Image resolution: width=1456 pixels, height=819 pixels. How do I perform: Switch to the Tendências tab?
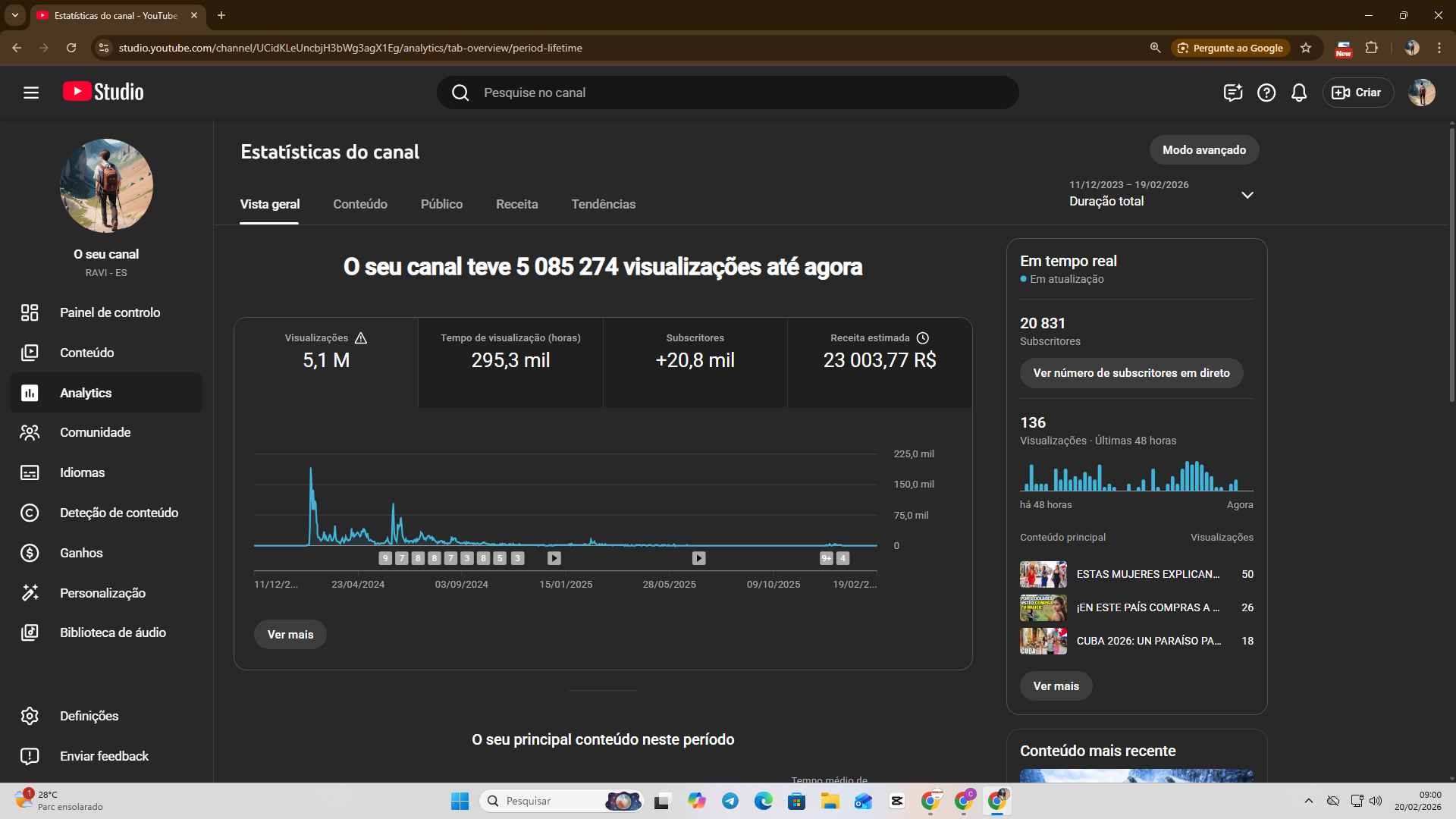(x=603, y=204)
